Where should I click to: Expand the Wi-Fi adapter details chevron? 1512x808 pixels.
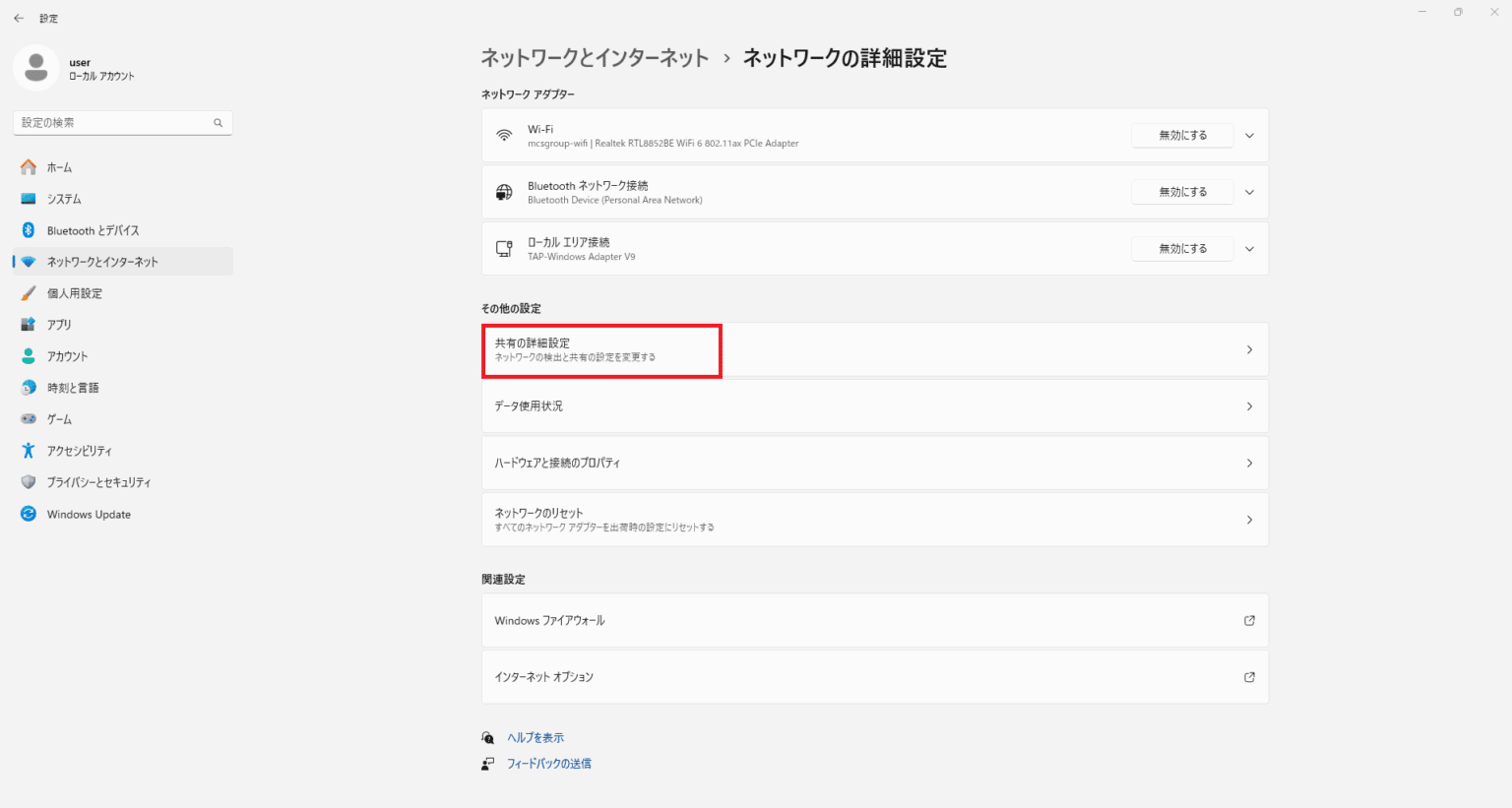(1249, 136)
